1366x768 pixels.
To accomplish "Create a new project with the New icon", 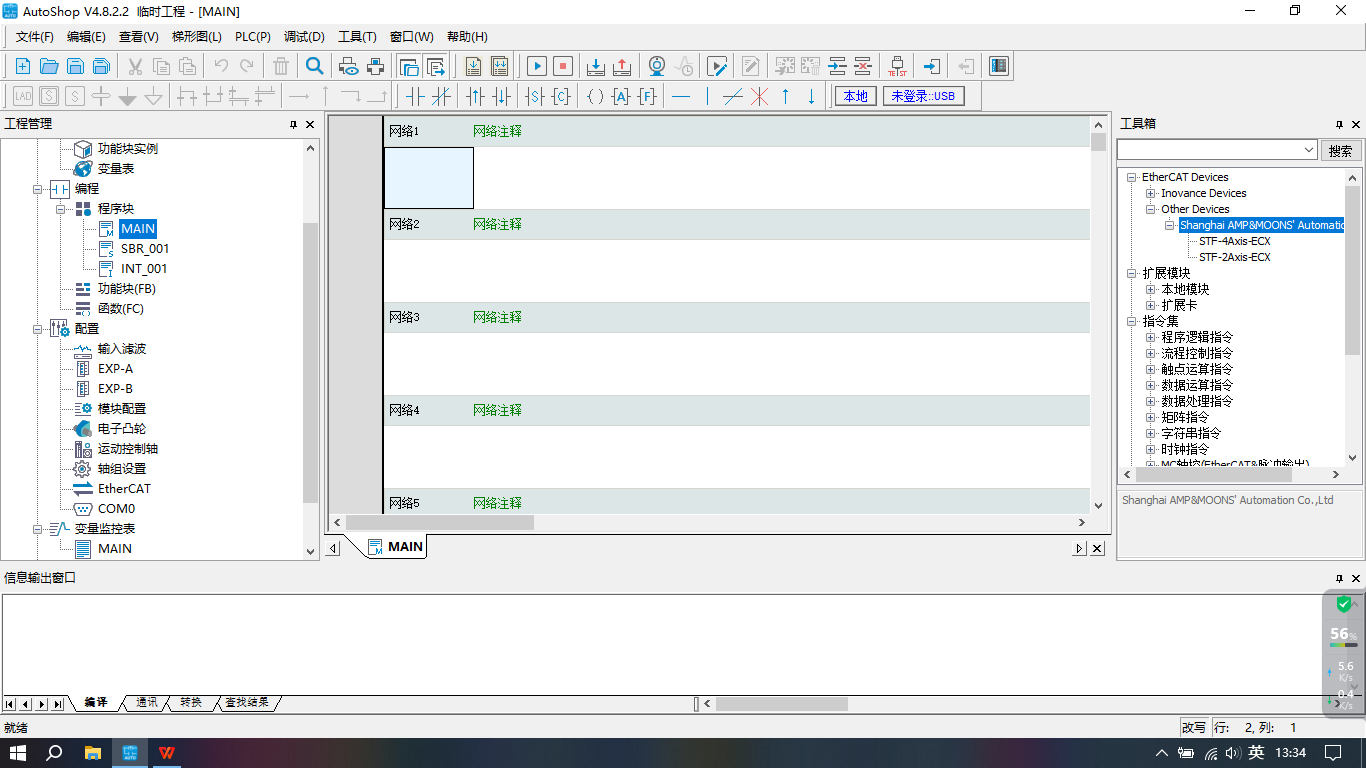I will point(22,66).
